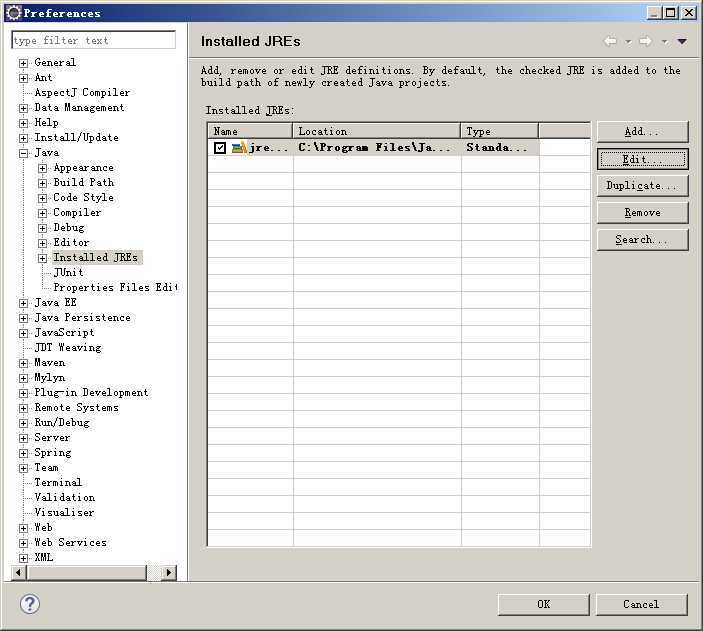The image size is (703, 631).
Task: Click the Duplicate... button
Action: tap(642, 186)
